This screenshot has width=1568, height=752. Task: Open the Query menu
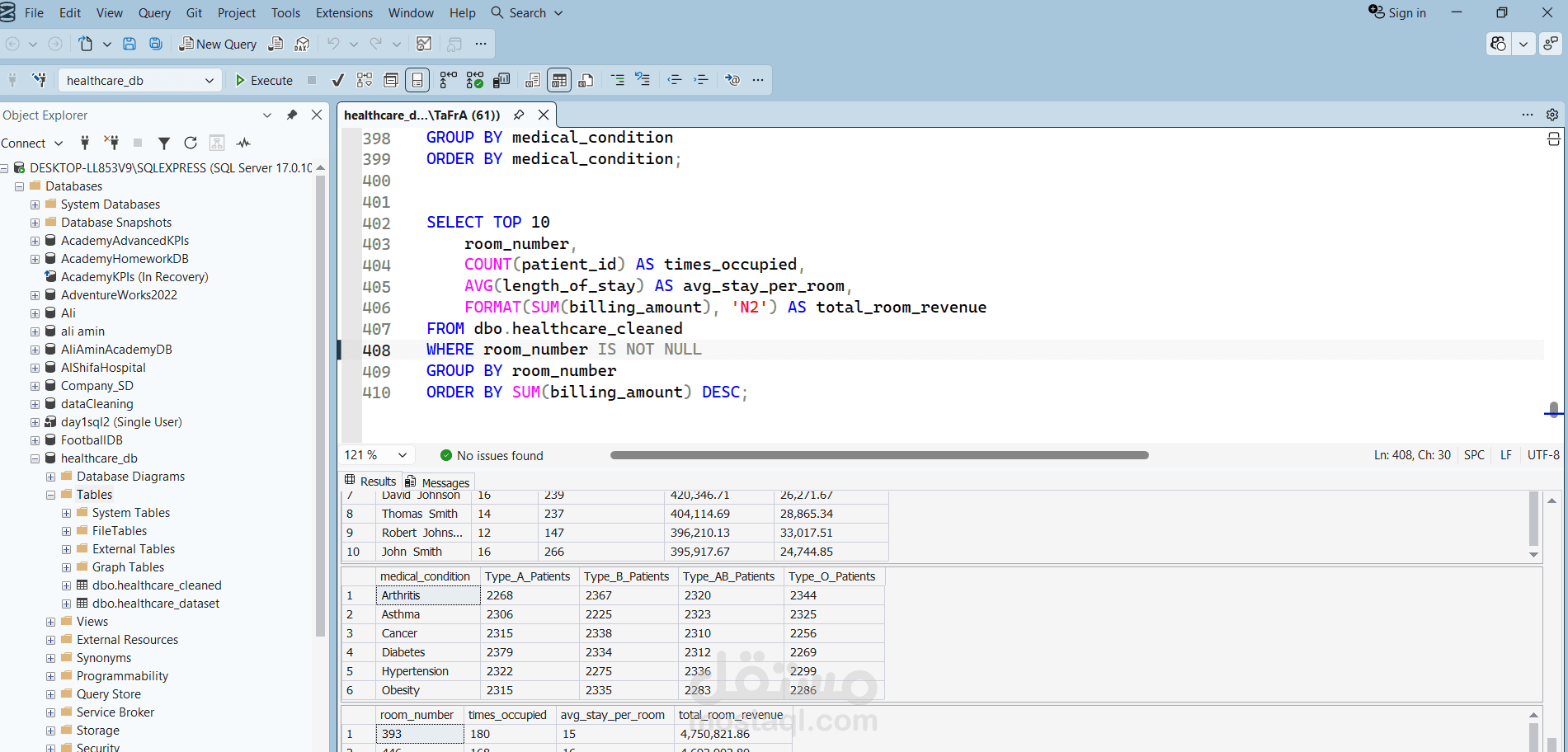coord(154,12)
